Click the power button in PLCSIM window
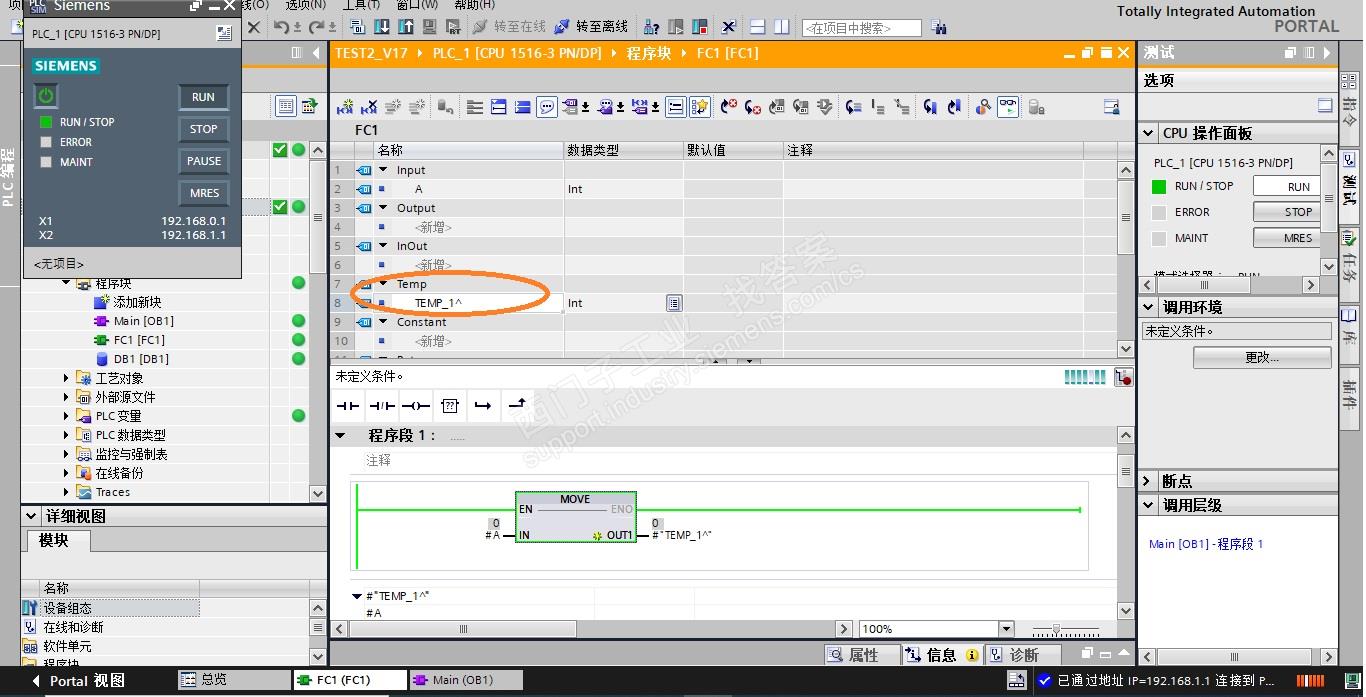Image resolution: width=1366 pixels, height=697 pixels. (x=46, y=96)
